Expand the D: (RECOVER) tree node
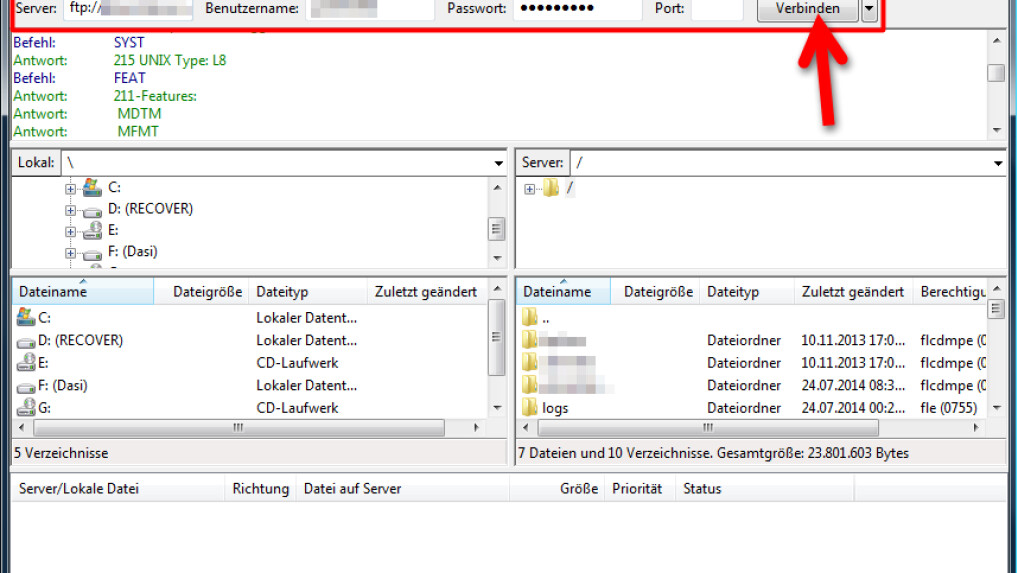Viewport: 1018px width, 573px height. coord(70,210)
